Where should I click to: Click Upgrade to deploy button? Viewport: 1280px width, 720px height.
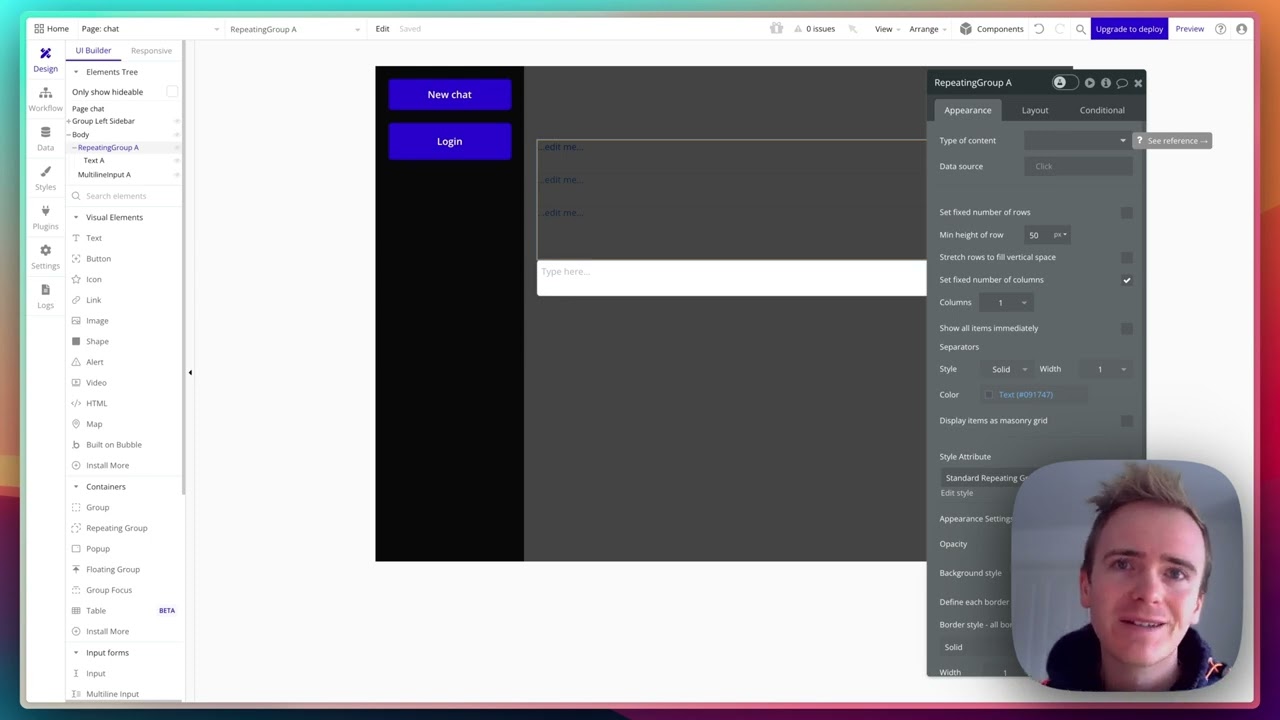(x=1129, y=29)
